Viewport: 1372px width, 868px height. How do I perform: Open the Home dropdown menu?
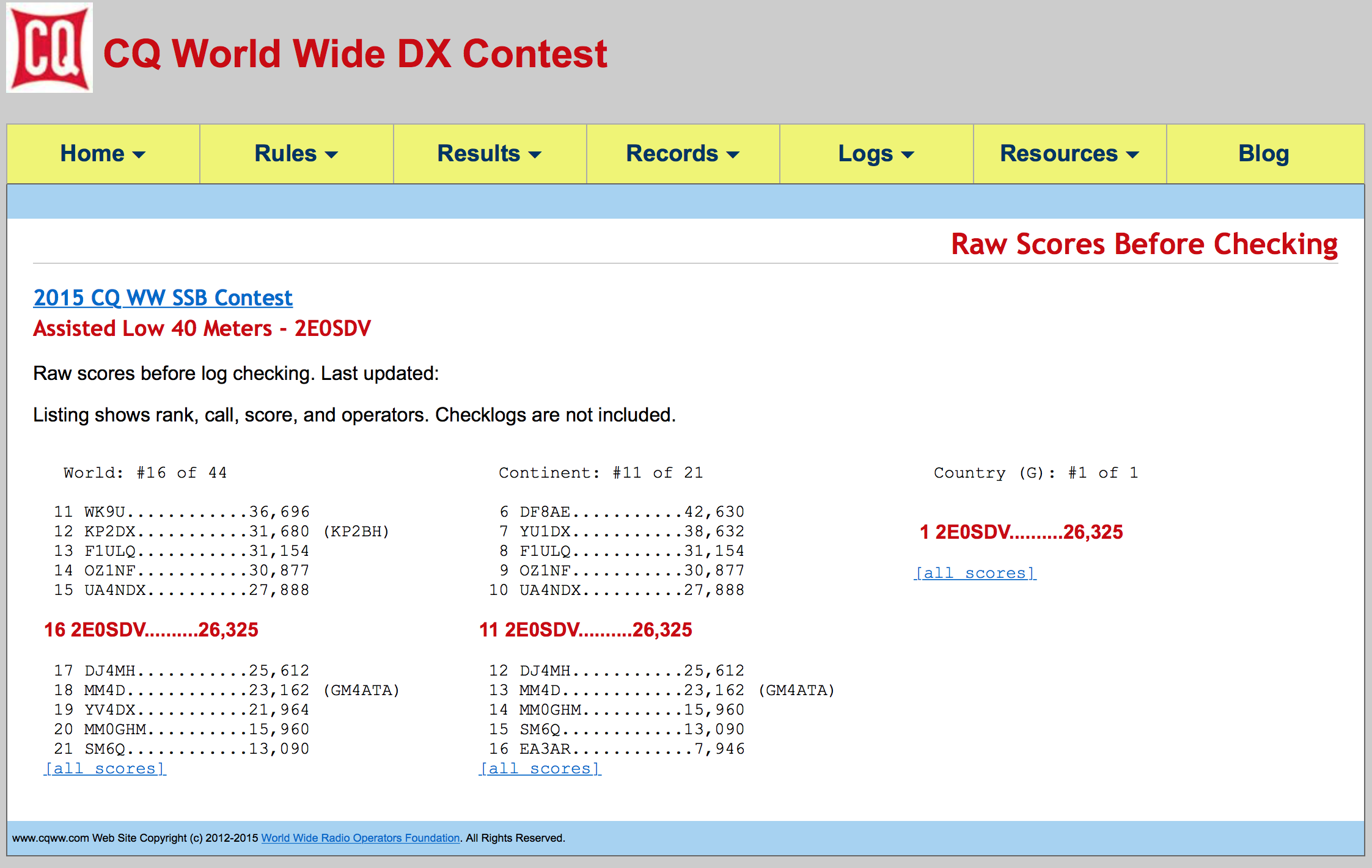click(103, 154)
